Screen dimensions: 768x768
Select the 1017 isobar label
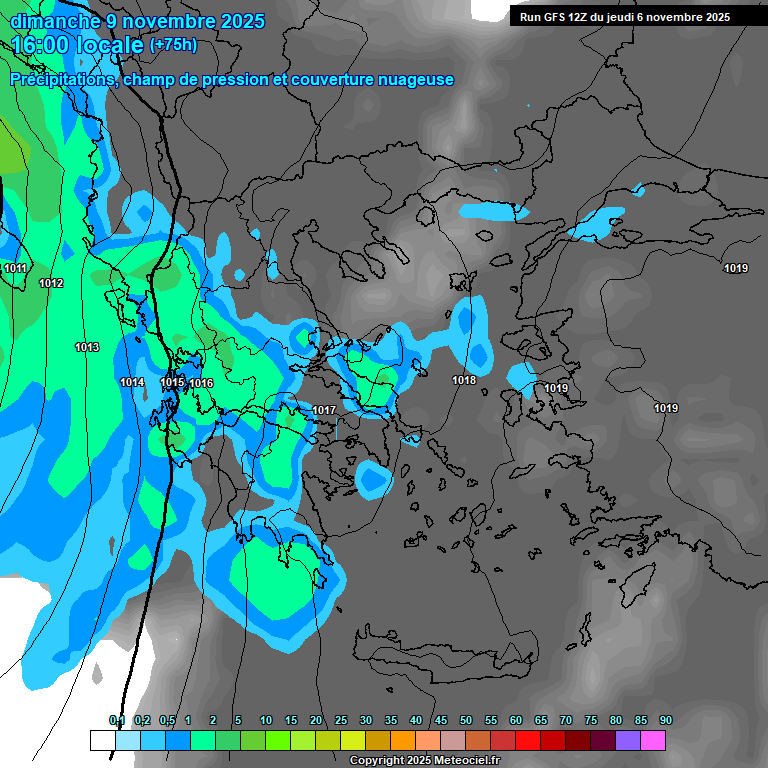click(x=324, y=410)
